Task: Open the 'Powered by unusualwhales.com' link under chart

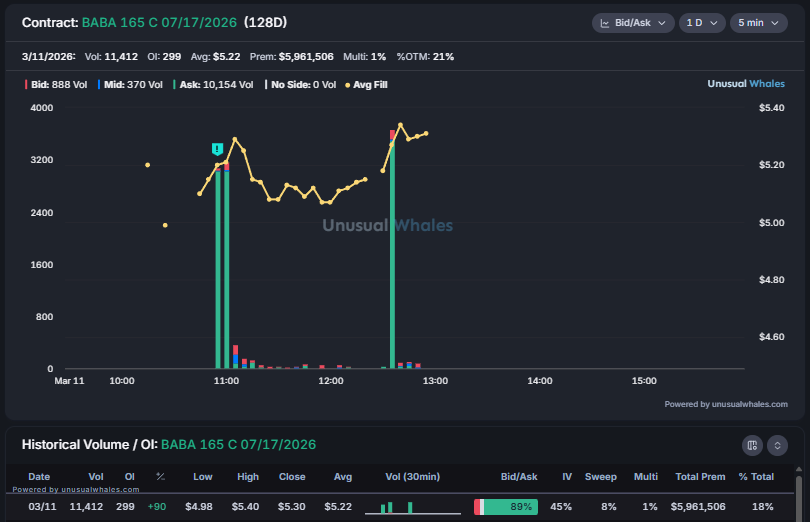Action: pyautogui.click(x=726, y=404)
